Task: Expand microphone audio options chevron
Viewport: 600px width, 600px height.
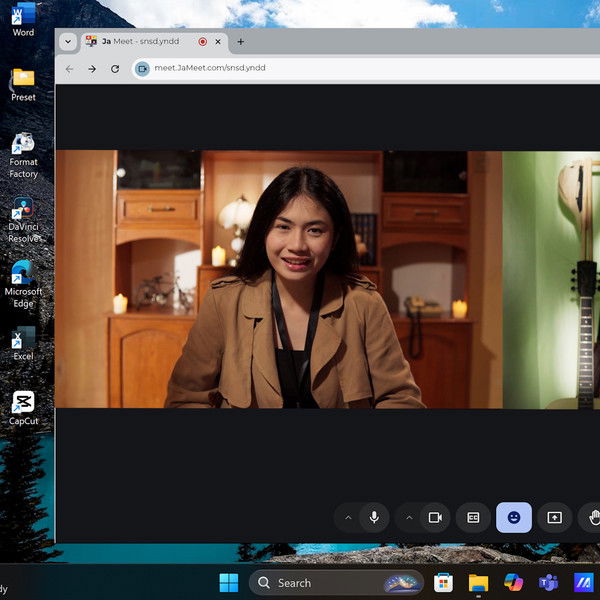Action: tap(348, 517)
